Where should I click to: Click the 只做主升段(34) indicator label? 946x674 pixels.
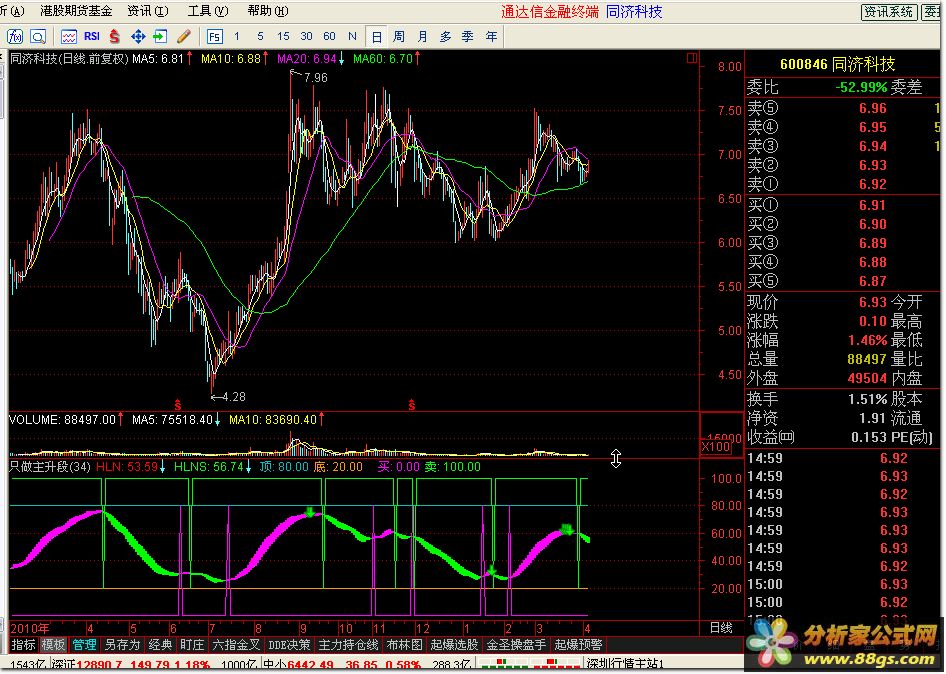[x=50, y=467]
